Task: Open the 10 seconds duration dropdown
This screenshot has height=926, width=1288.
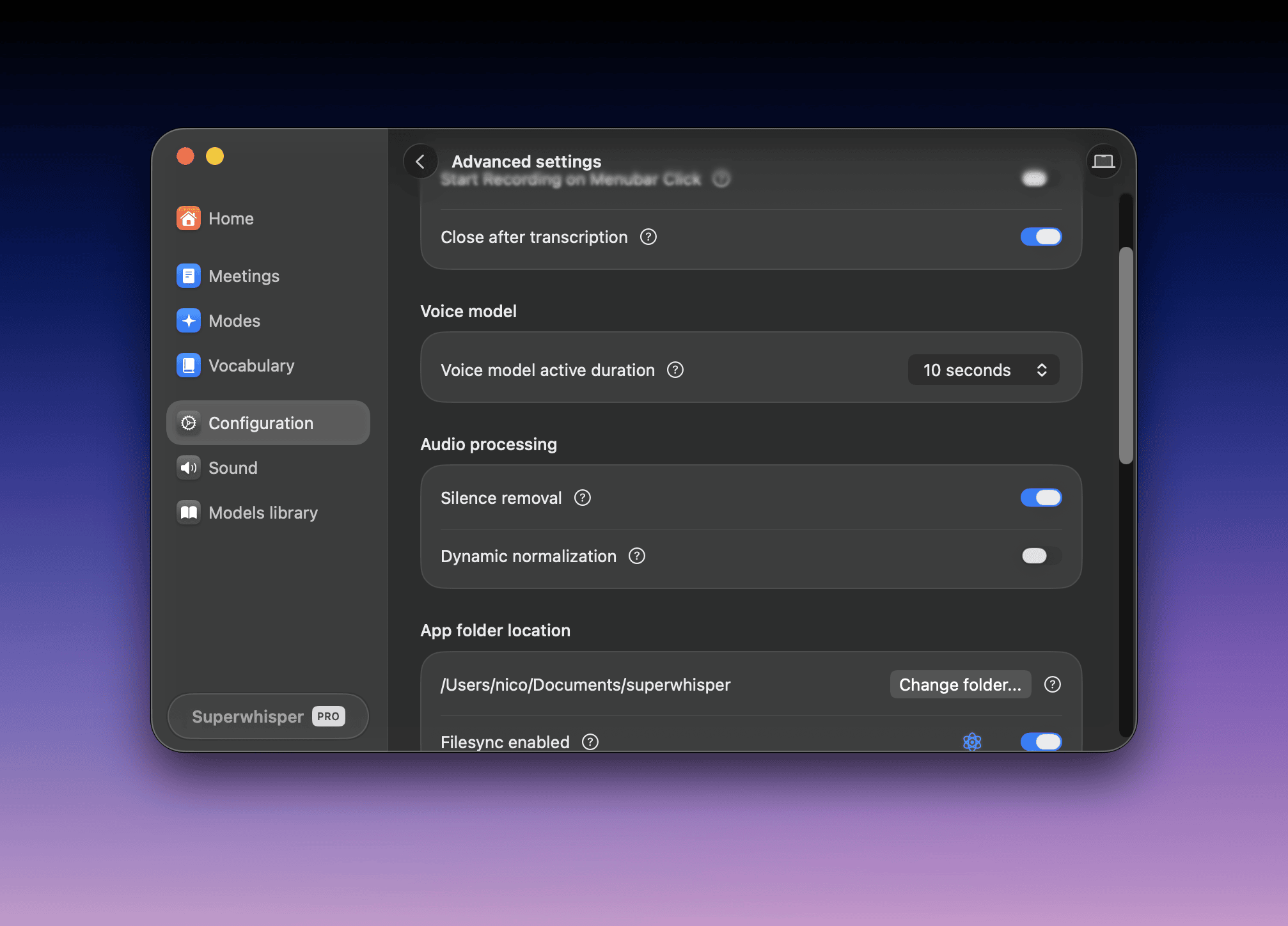Action: (x=984, y=370)
